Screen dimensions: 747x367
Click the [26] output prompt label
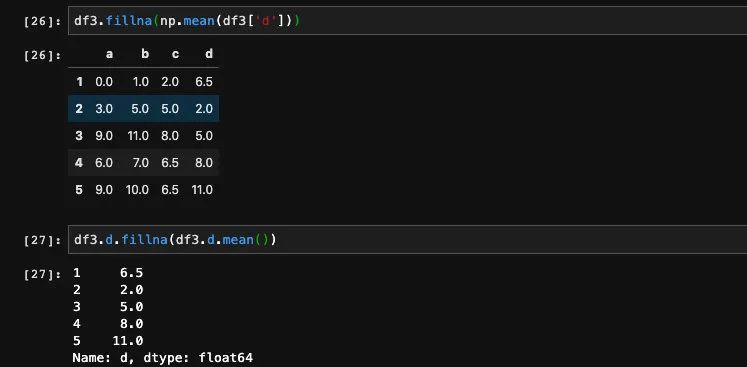click(42, 55)
